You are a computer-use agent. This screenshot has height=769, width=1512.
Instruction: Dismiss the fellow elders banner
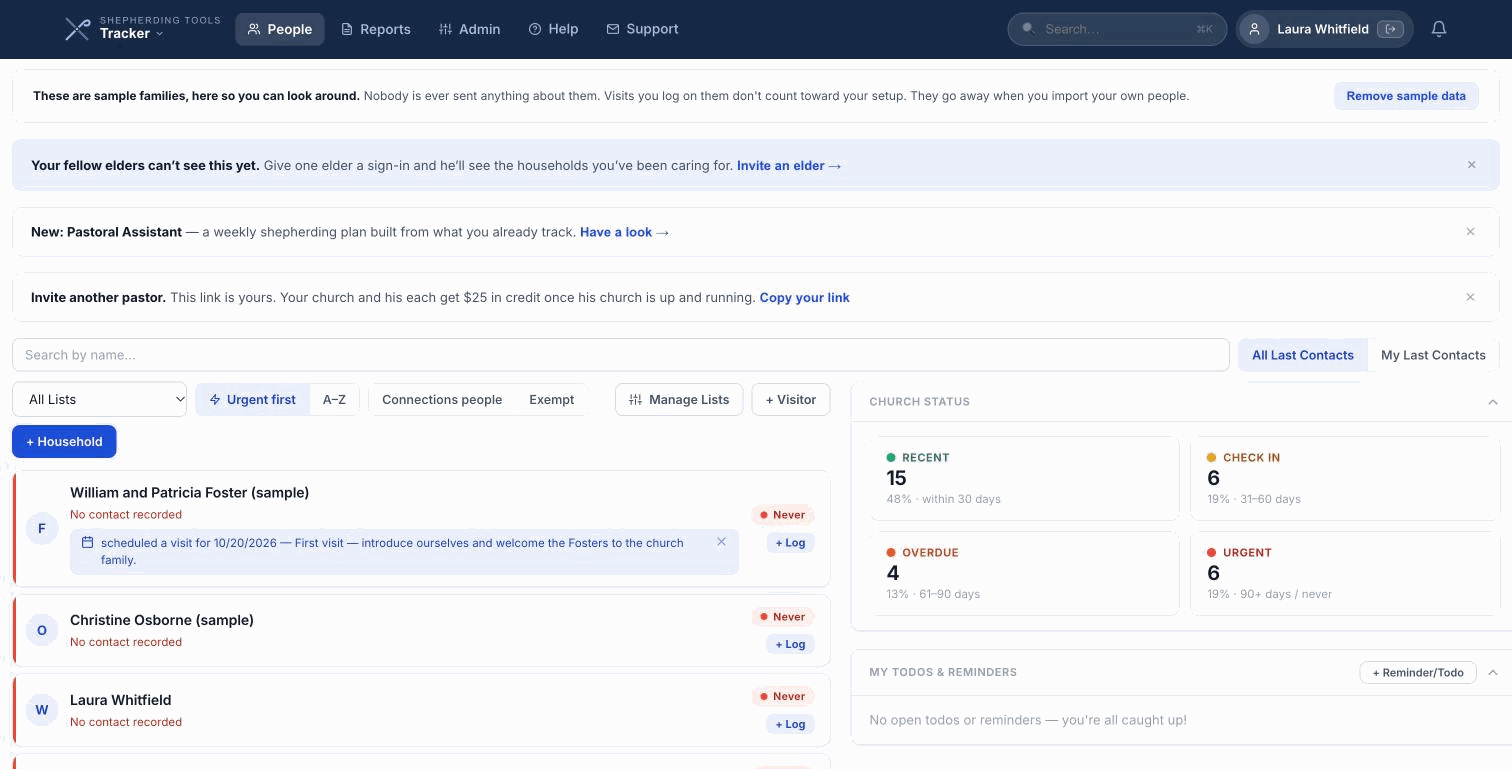coord(1471,165)
